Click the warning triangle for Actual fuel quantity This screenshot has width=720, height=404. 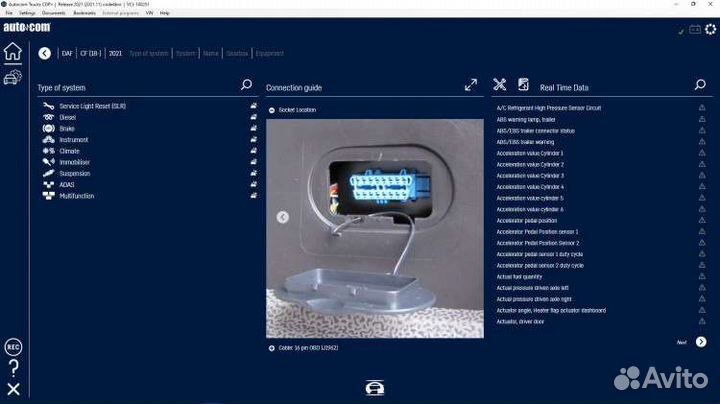pyautogui.click(x=702, y=276)
